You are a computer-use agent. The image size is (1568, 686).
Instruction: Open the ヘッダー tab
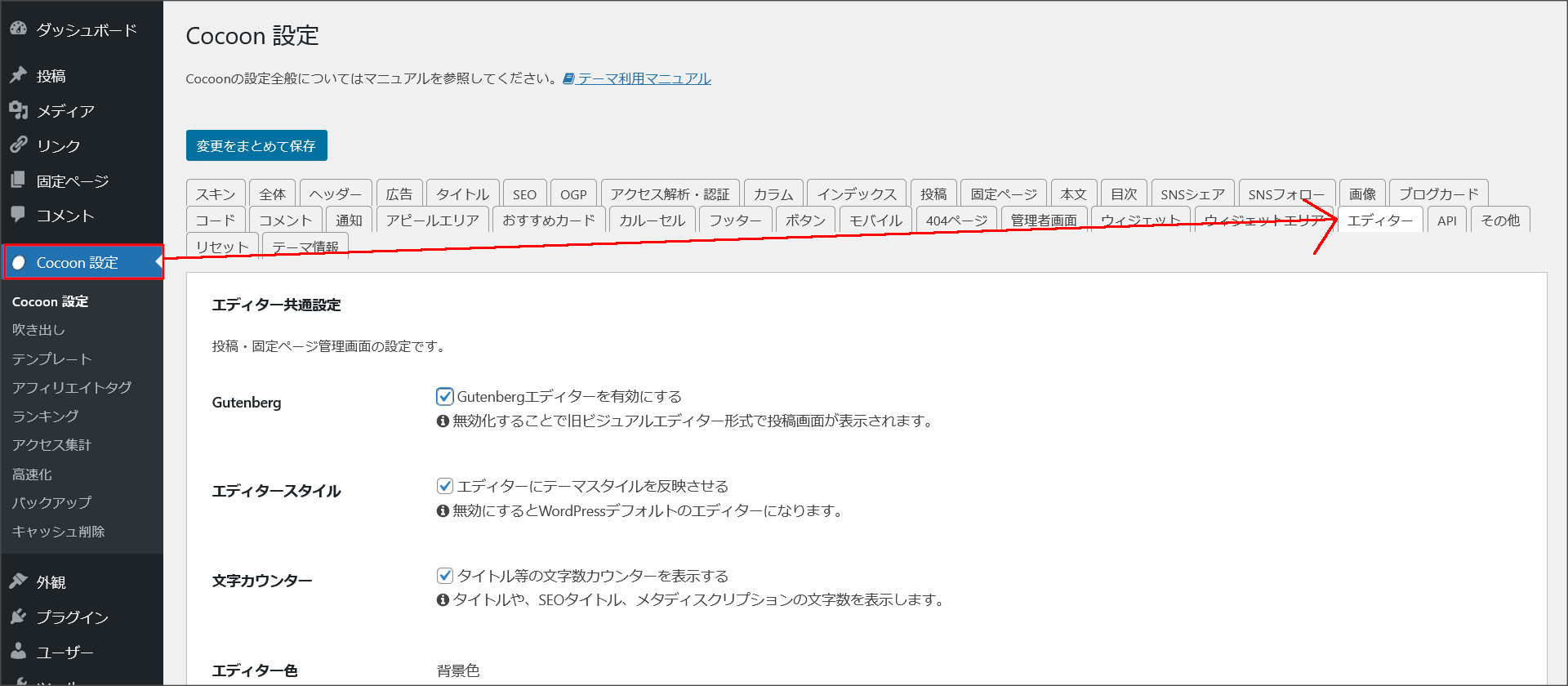pos(336,194)
